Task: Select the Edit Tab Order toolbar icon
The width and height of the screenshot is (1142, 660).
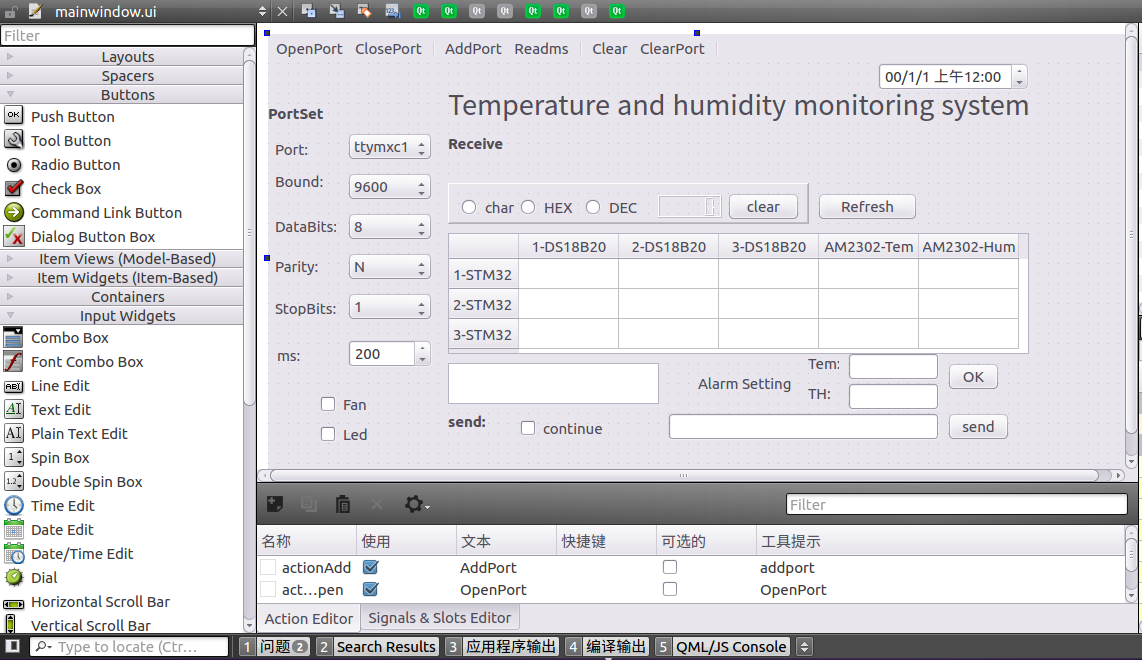Action: coord(393,11)
